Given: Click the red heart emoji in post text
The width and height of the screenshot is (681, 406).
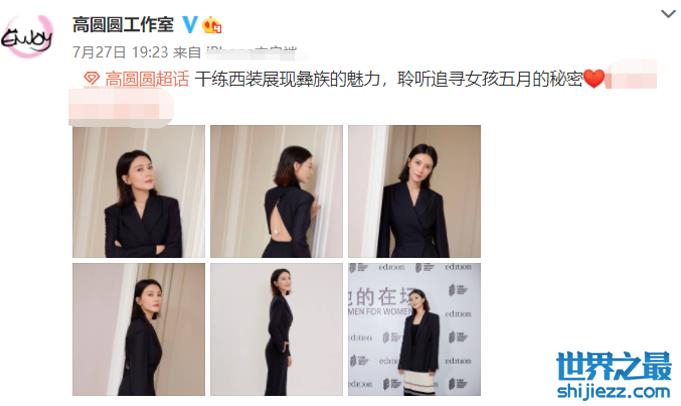Looking at the screenshot, I should coord(594,79).
